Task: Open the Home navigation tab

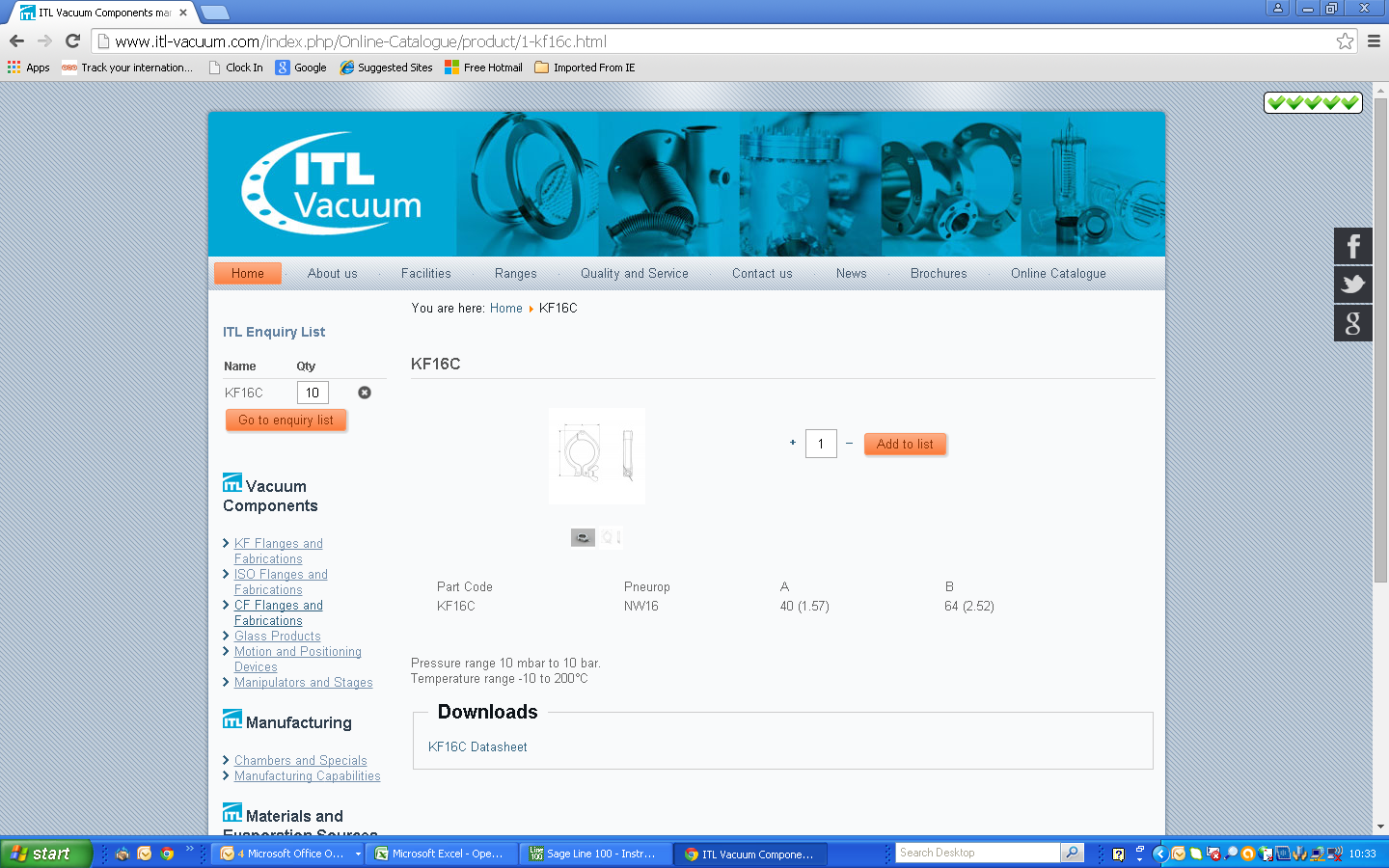Action: [x=248, y=273]
